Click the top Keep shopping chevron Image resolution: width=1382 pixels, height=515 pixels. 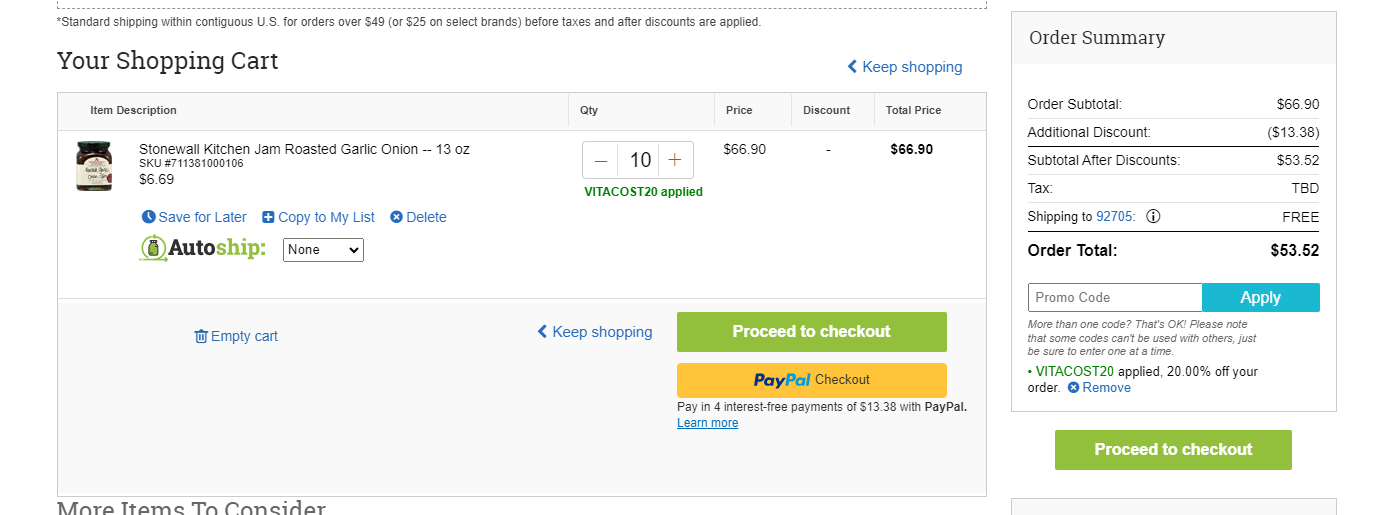pyautogui.click(x=852, y=67)
